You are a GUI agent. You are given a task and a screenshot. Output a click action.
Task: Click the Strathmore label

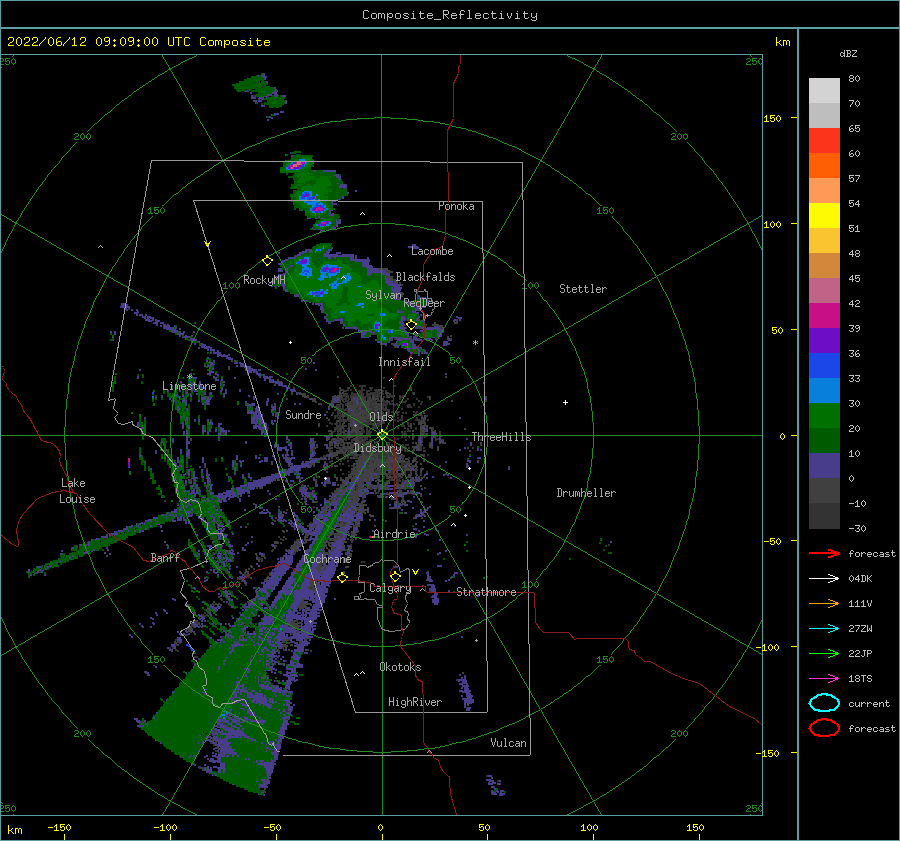pyautogui.click(x=486, y=592)
